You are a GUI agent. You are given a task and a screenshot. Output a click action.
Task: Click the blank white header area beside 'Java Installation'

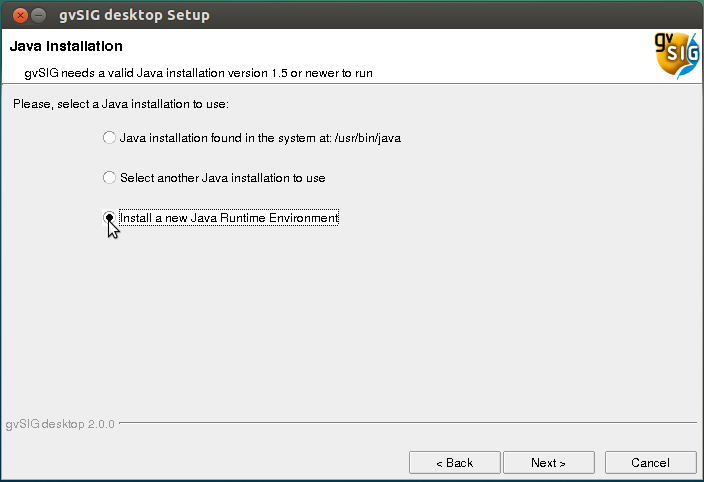coord(400,47)
